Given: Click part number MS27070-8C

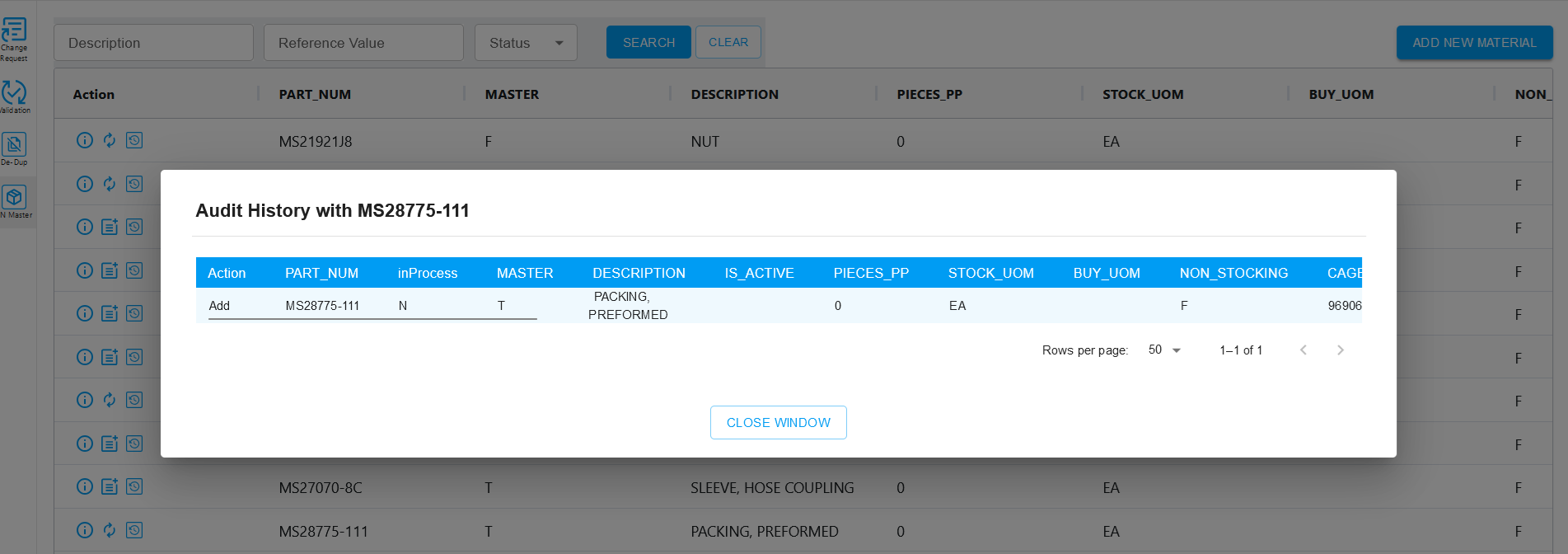Looking at the screenshot, I should click(321, 488).
